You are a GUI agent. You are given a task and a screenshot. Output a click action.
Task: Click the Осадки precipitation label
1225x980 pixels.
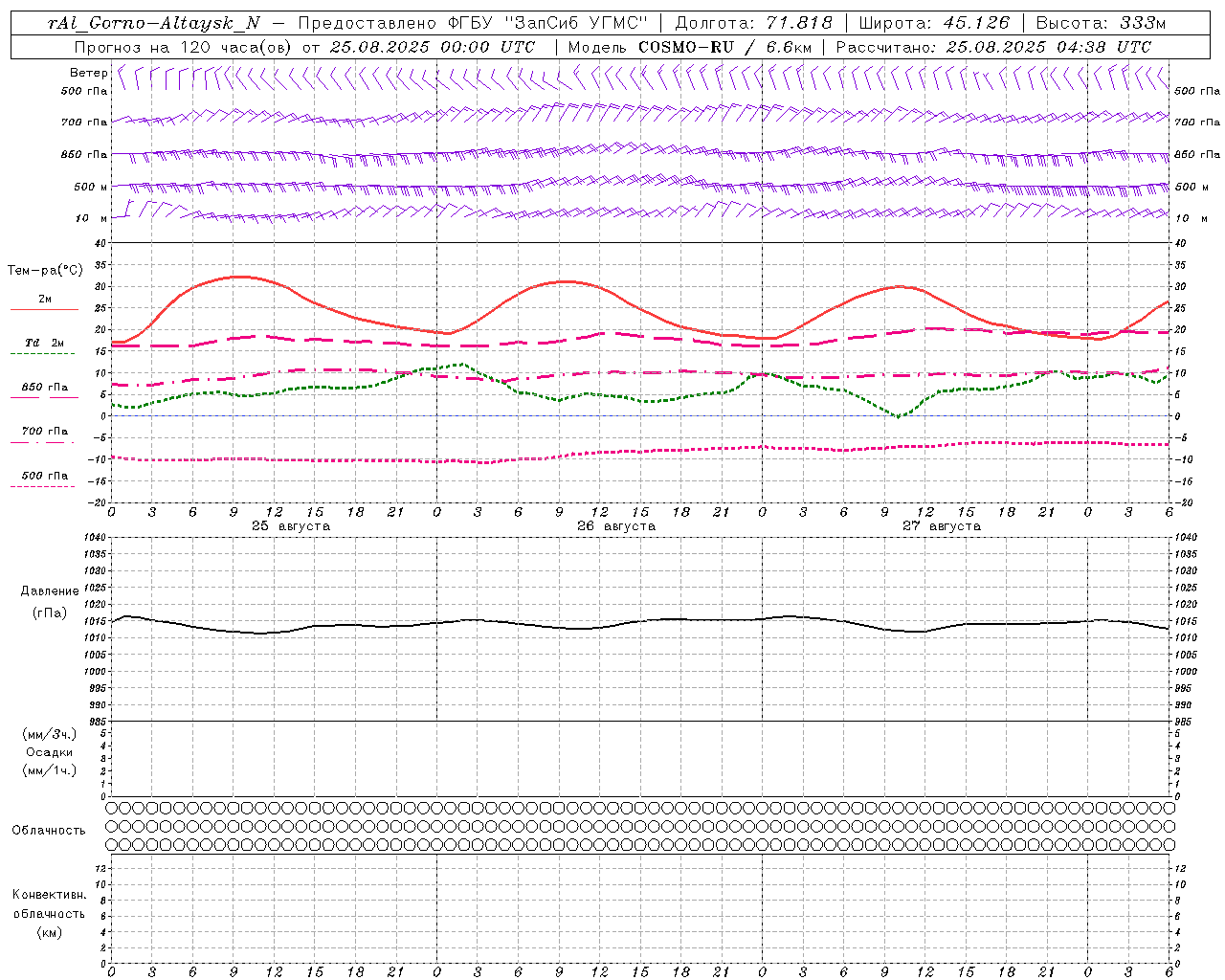pyautogui.click(x=50, y=752)
